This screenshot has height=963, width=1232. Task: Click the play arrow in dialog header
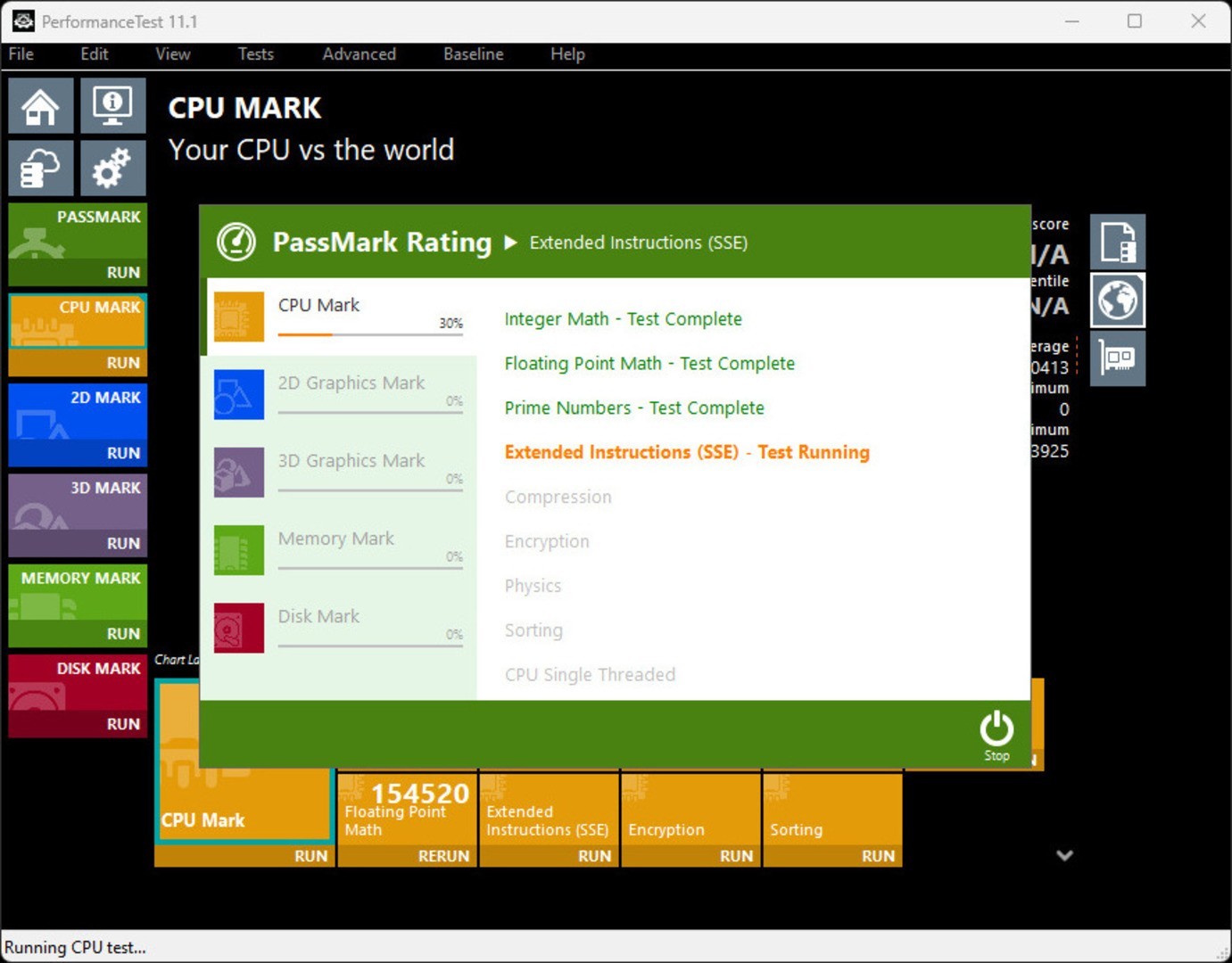510,243
